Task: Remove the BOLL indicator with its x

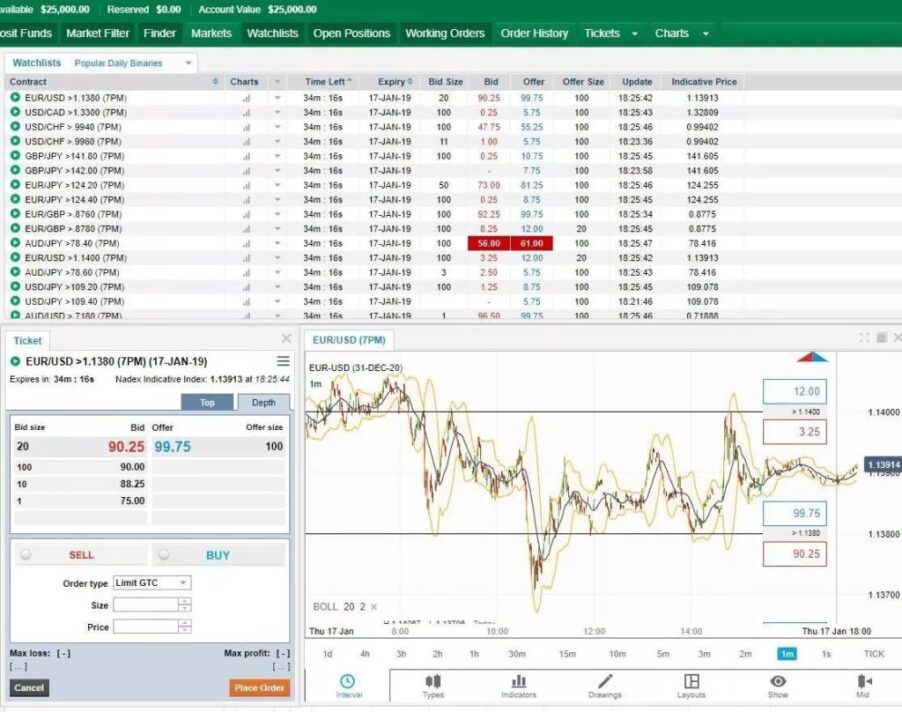Action: pyautogui.click(x=374, y=607)
